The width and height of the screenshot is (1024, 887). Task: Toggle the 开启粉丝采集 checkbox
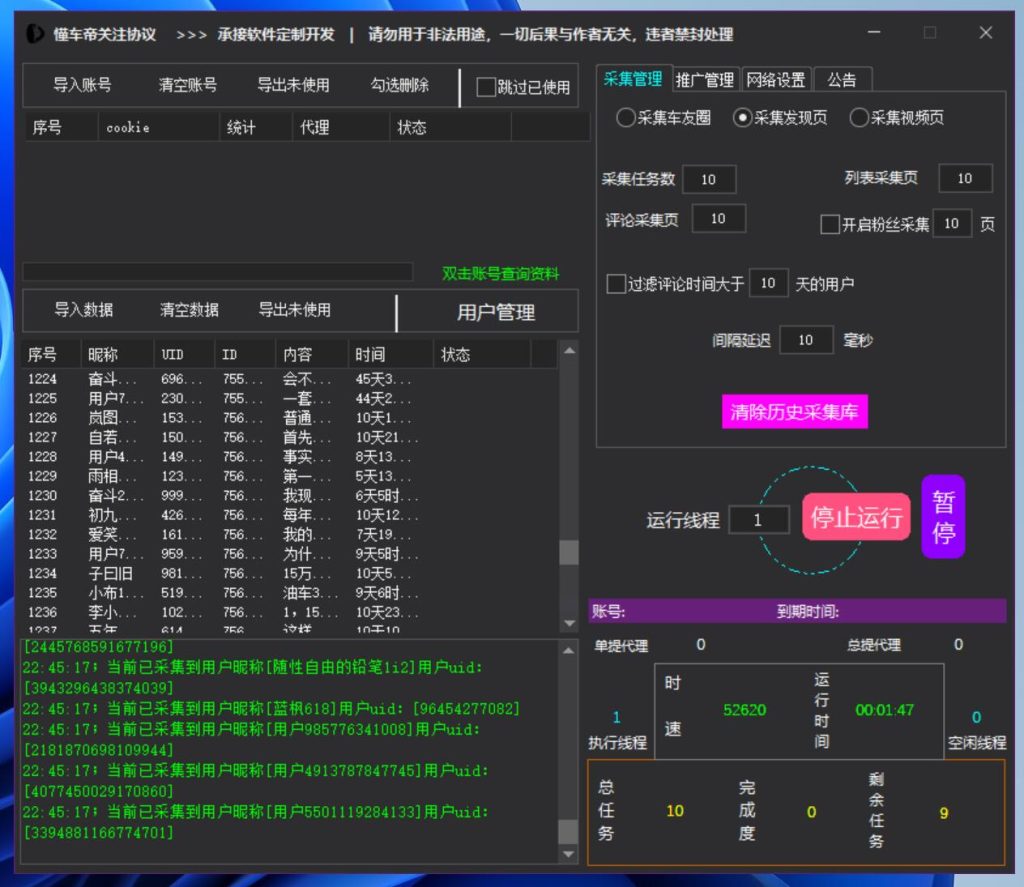[829, 224]
